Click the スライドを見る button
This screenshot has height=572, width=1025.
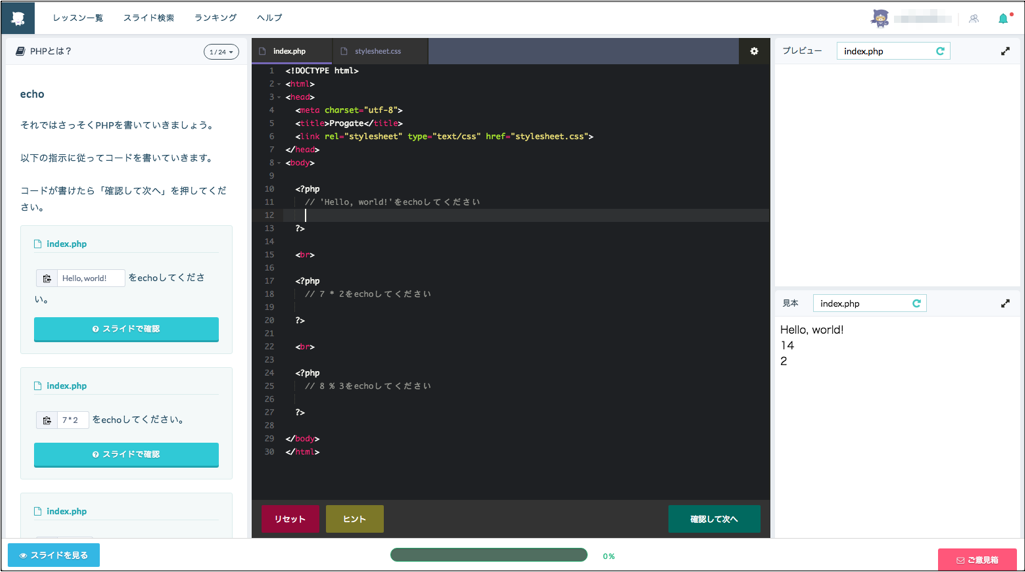(x=54, y=555)
